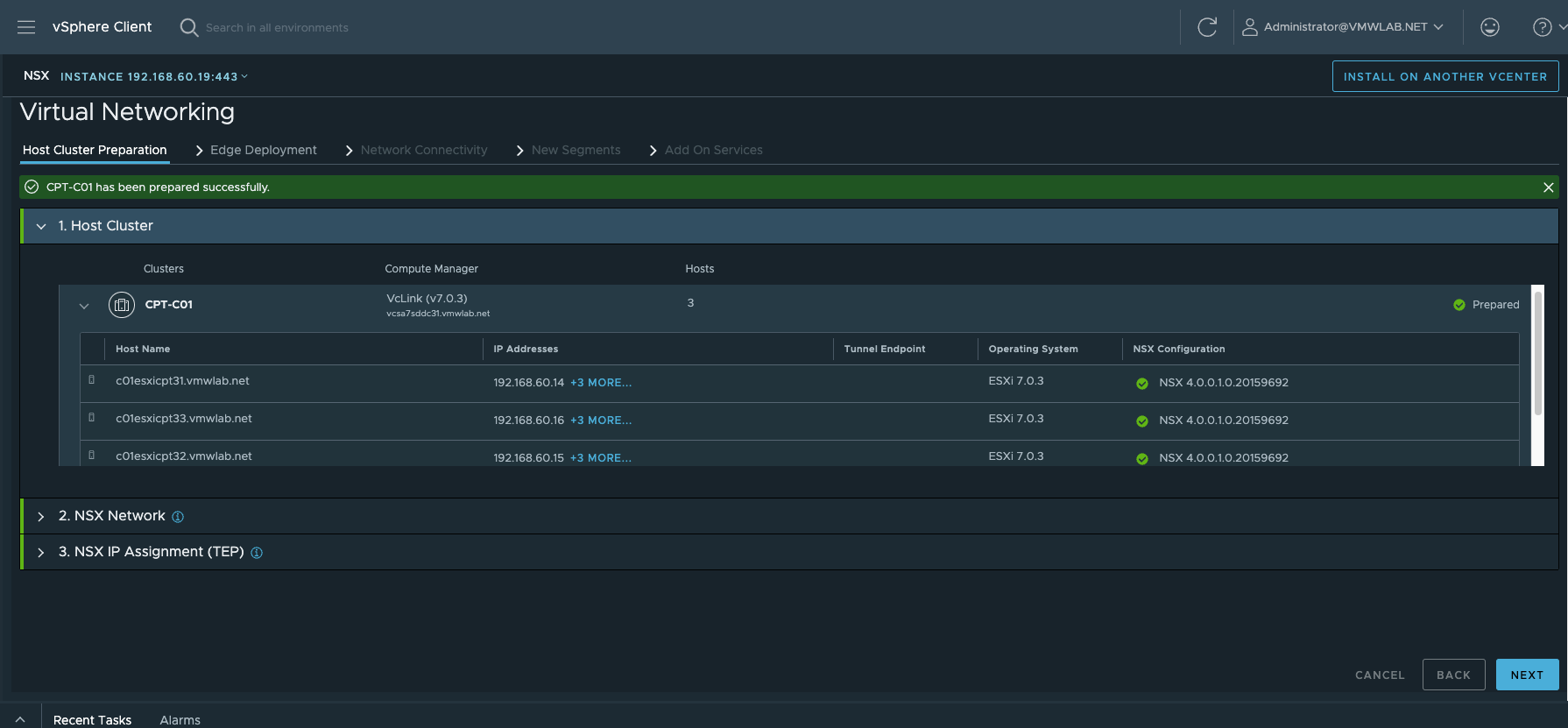Select host c01esxicpt33.vmwlab.net
1568x728 pixels.
[184, 419]
